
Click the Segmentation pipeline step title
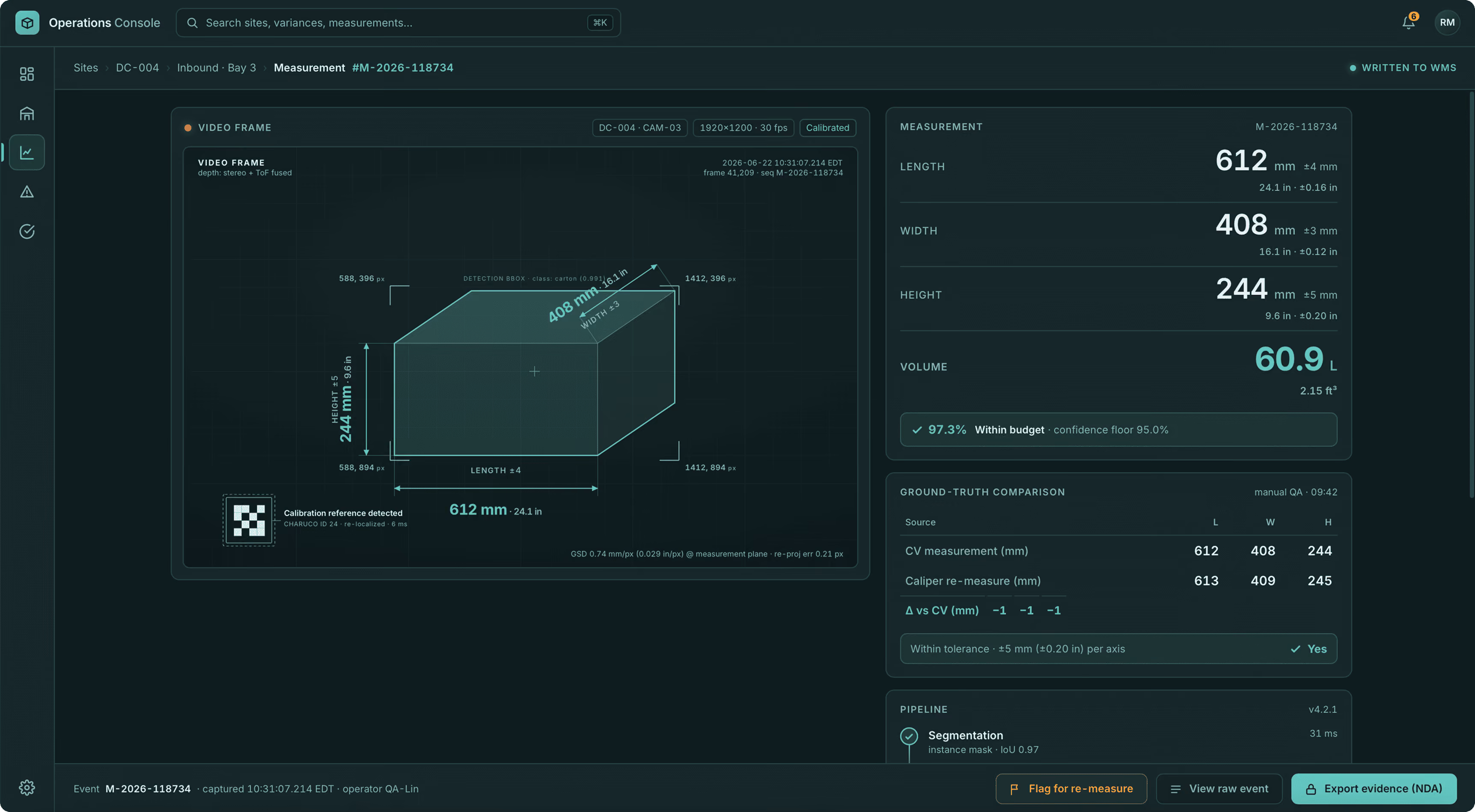tap(965, 735)
